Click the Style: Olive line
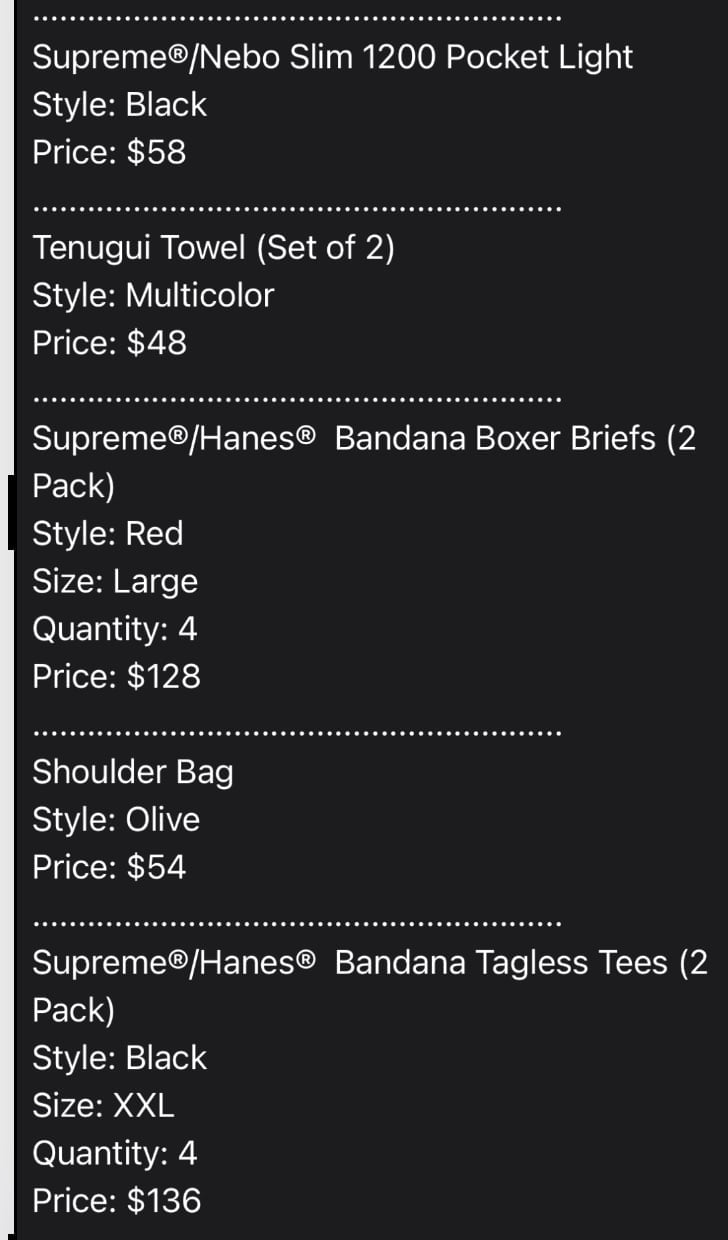Viewport: 728px width, 1240px height. 116,820
